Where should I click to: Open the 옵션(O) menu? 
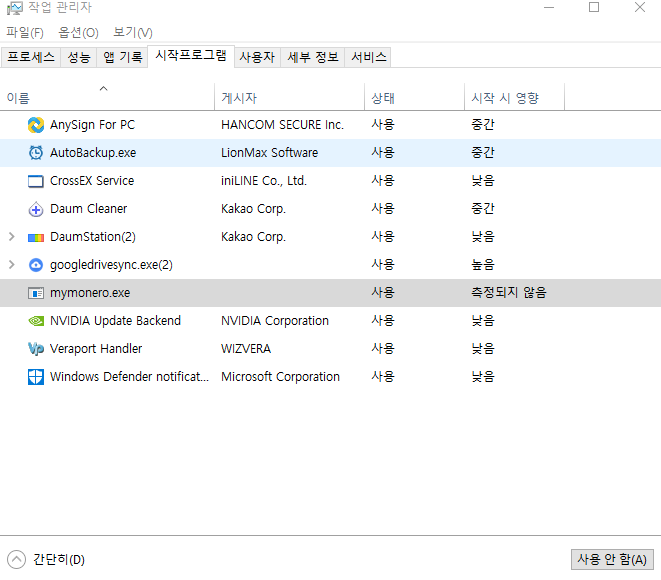[x=78, y=32]
